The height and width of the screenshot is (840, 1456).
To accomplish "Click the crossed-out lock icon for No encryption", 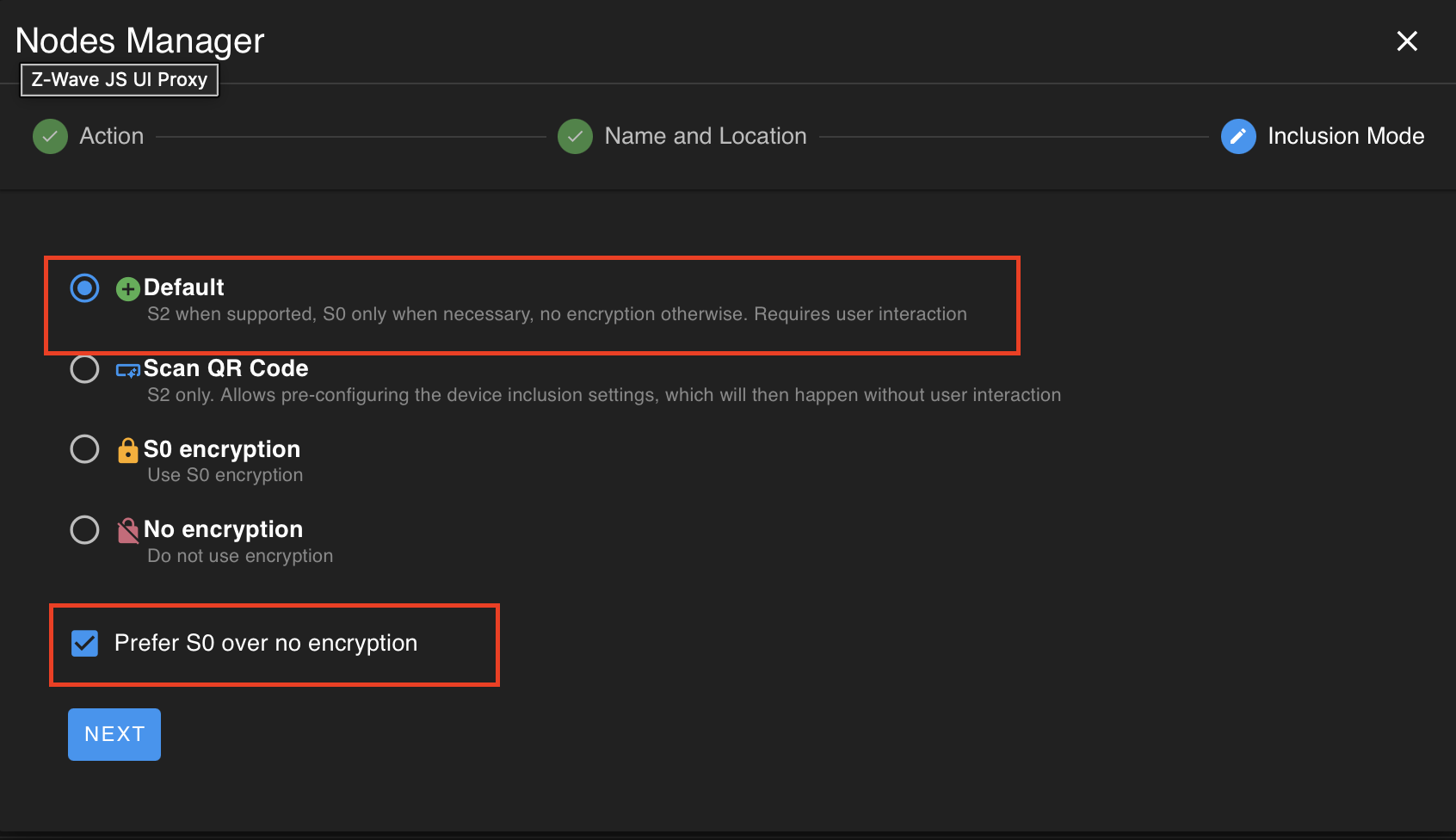I will point(127,531).
